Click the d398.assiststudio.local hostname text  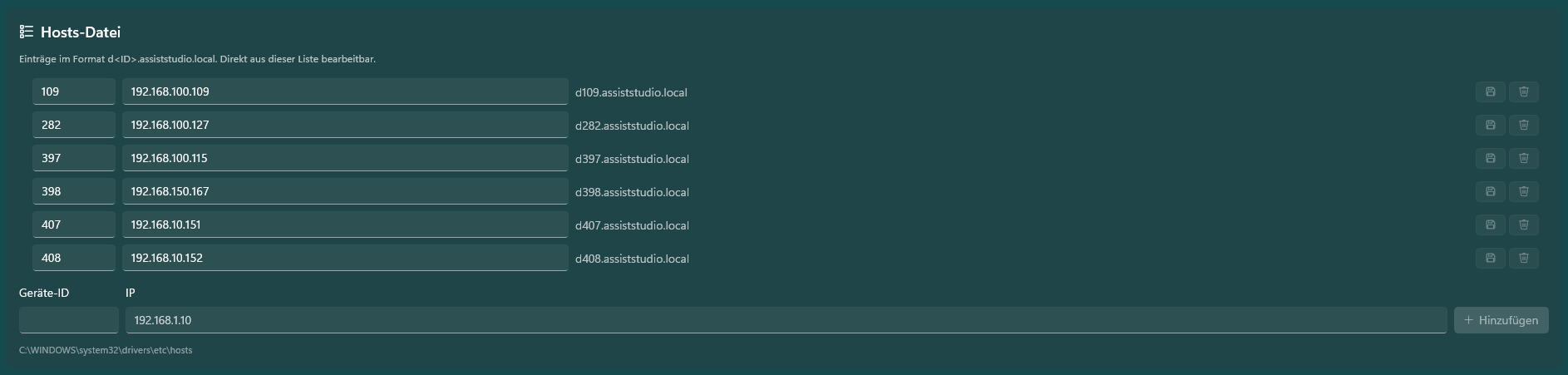[632, 192]
